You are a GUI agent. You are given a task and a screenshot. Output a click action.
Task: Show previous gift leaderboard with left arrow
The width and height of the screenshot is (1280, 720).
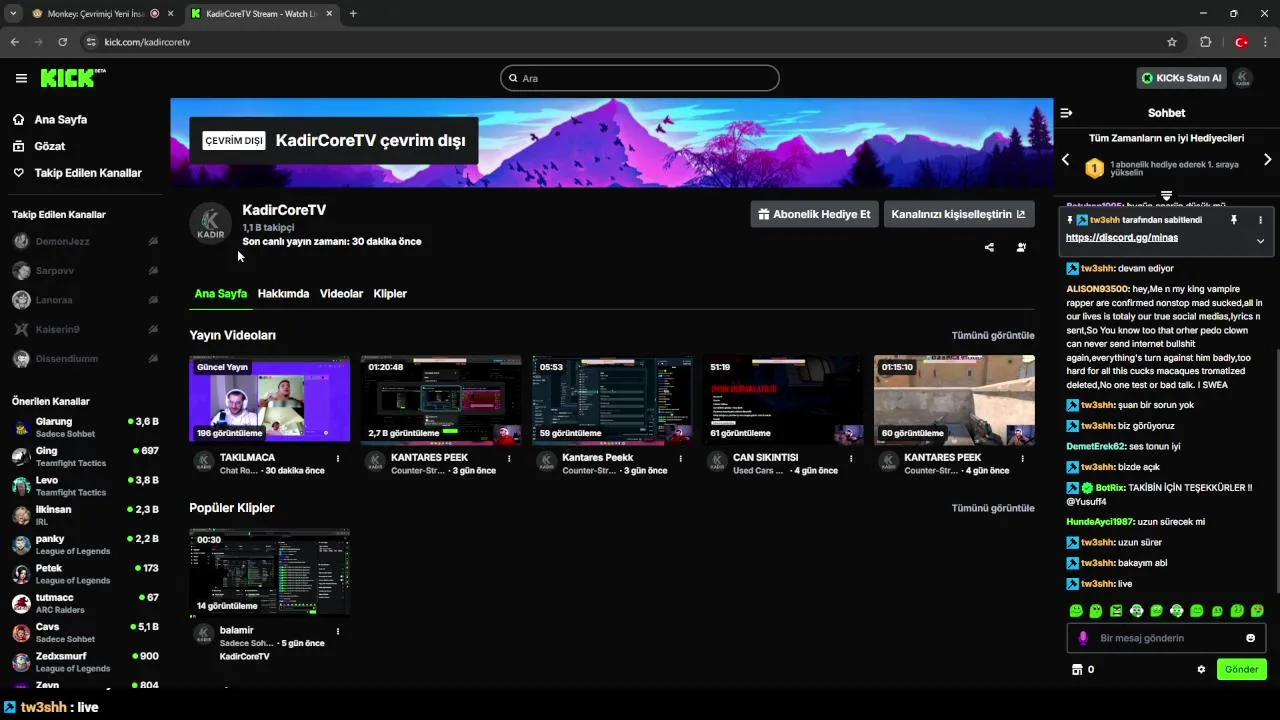tap(1065, 160)
